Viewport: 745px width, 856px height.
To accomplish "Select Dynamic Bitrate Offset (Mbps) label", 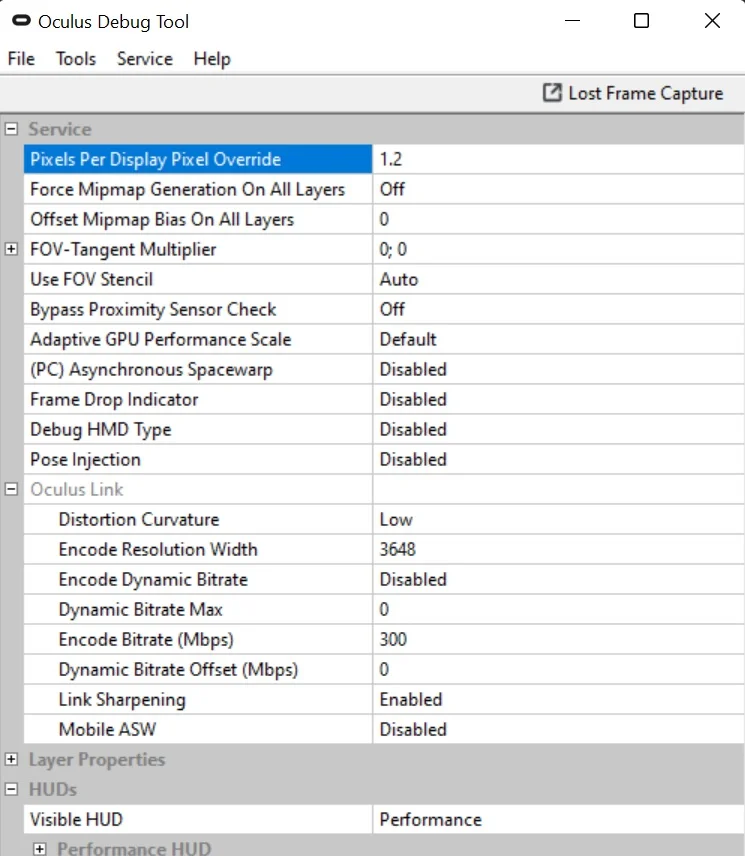I will (x=178, y=670).
